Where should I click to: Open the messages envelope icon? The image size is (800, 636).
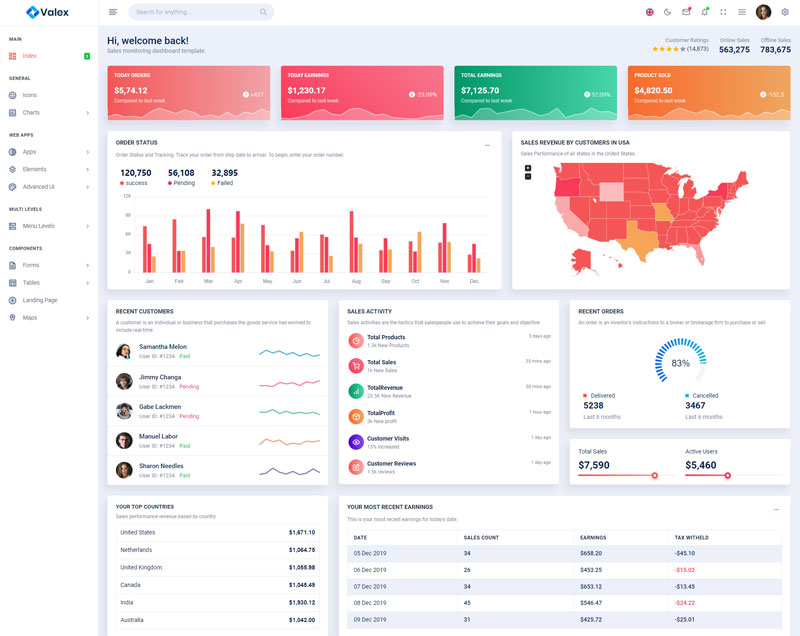pyautogui.click(x=686, y=12)
